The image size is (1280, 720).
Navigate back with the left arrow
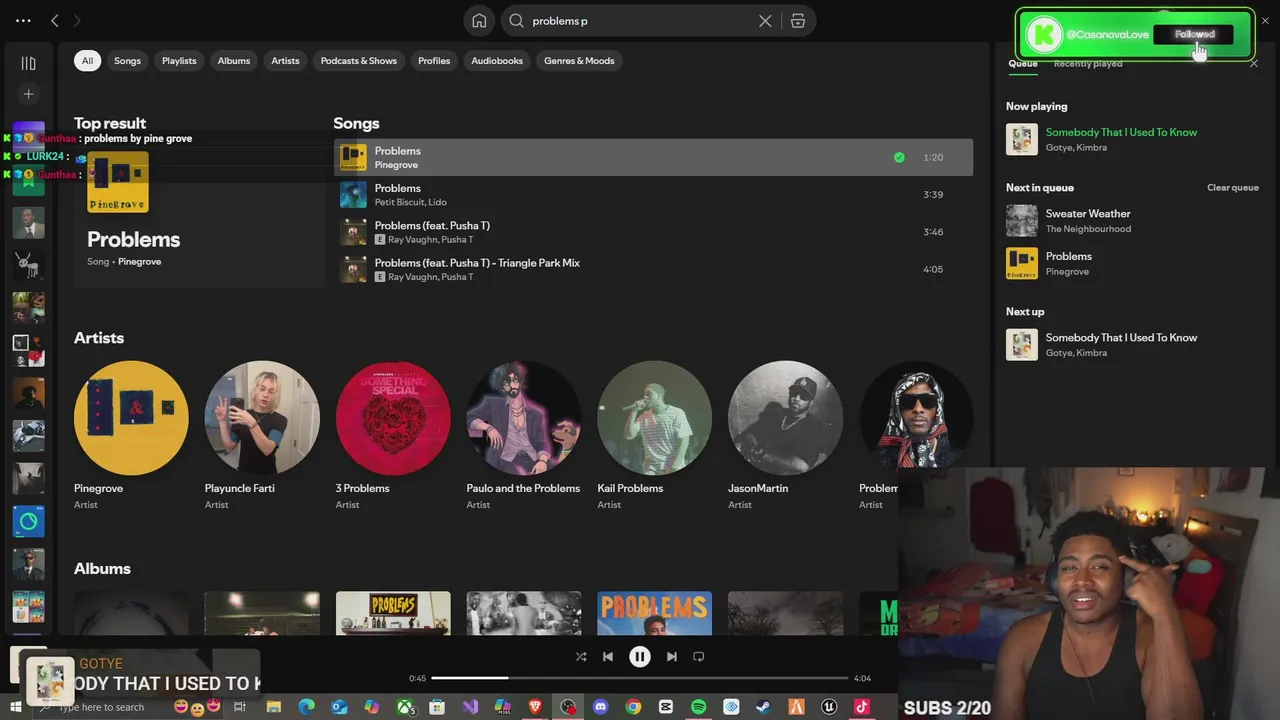[x=55, y=20]
